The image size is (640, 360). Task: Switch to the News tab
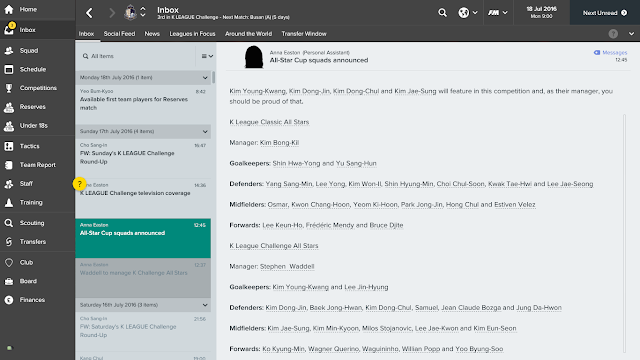[x=152, y=34]
